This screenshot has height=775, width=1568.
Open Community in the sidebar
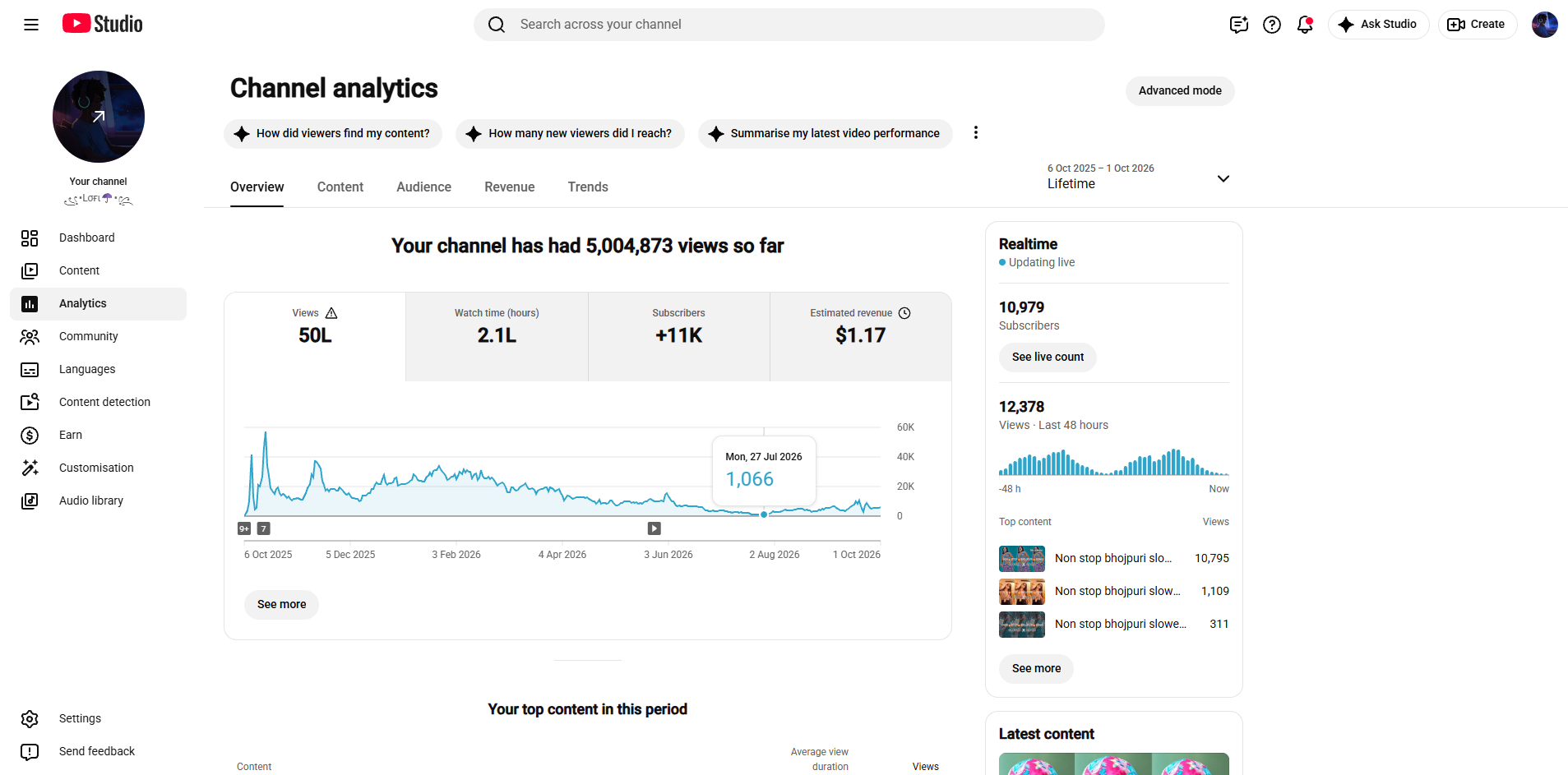click(98, 336)
